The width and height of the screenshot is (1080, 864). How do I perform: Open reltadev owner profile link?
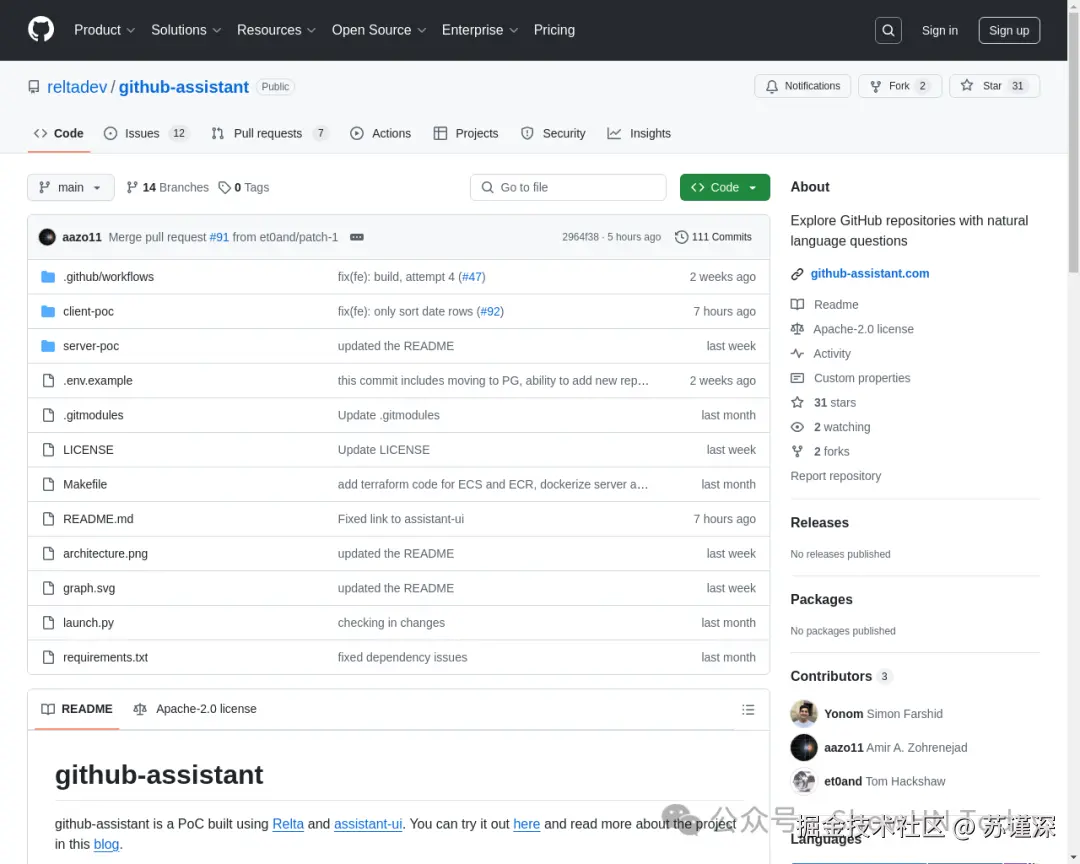click(77, 87)
